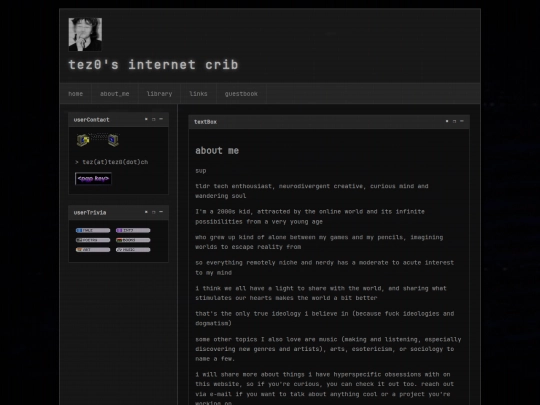Click the blue MALE trivia badge

93,230
